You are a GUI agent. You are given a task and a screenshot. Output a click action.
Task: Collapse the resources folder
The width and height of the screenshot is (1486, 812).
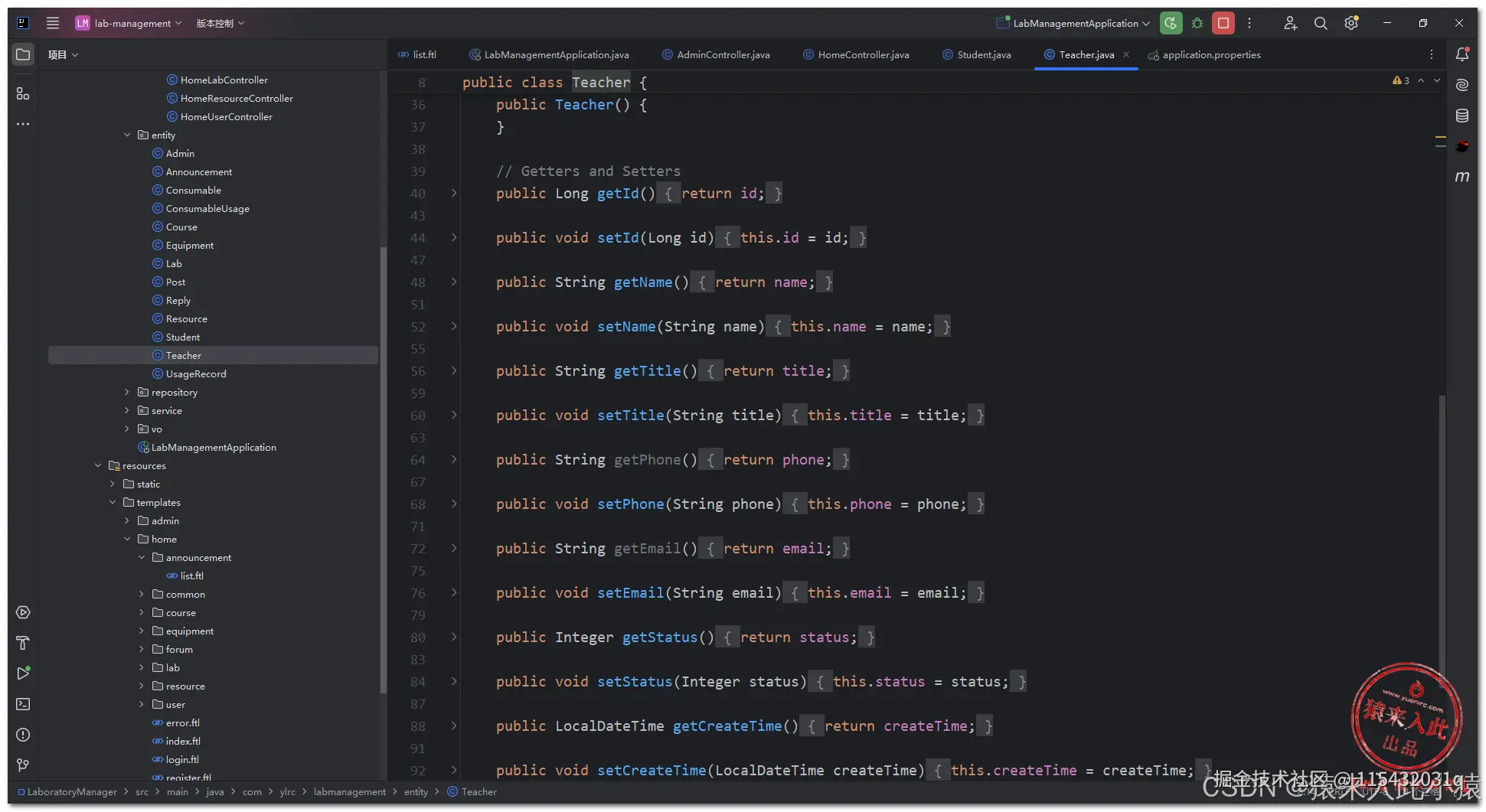click(x=98, y=465)
